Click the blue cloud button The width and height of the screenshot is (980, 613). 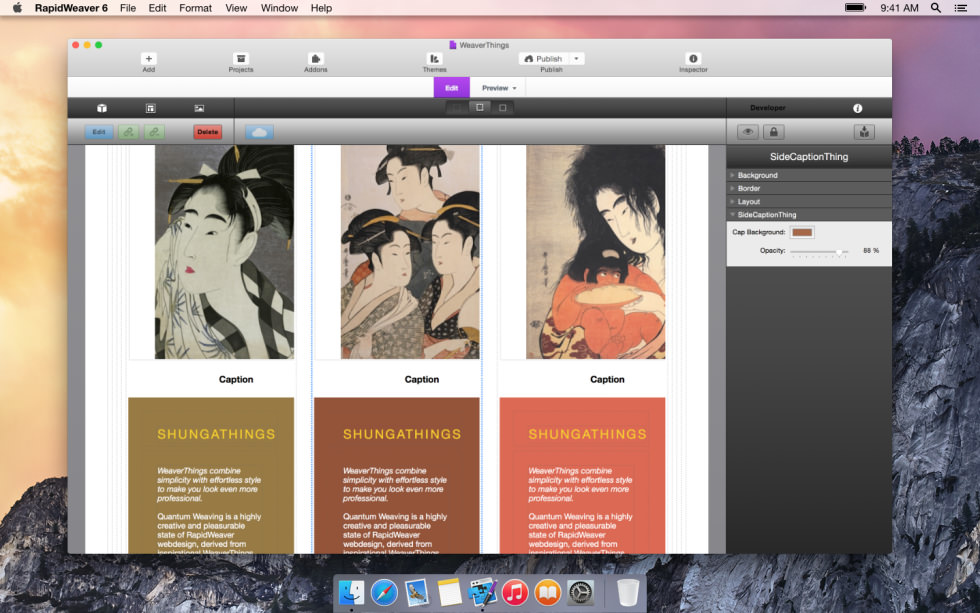coord(259,132)
